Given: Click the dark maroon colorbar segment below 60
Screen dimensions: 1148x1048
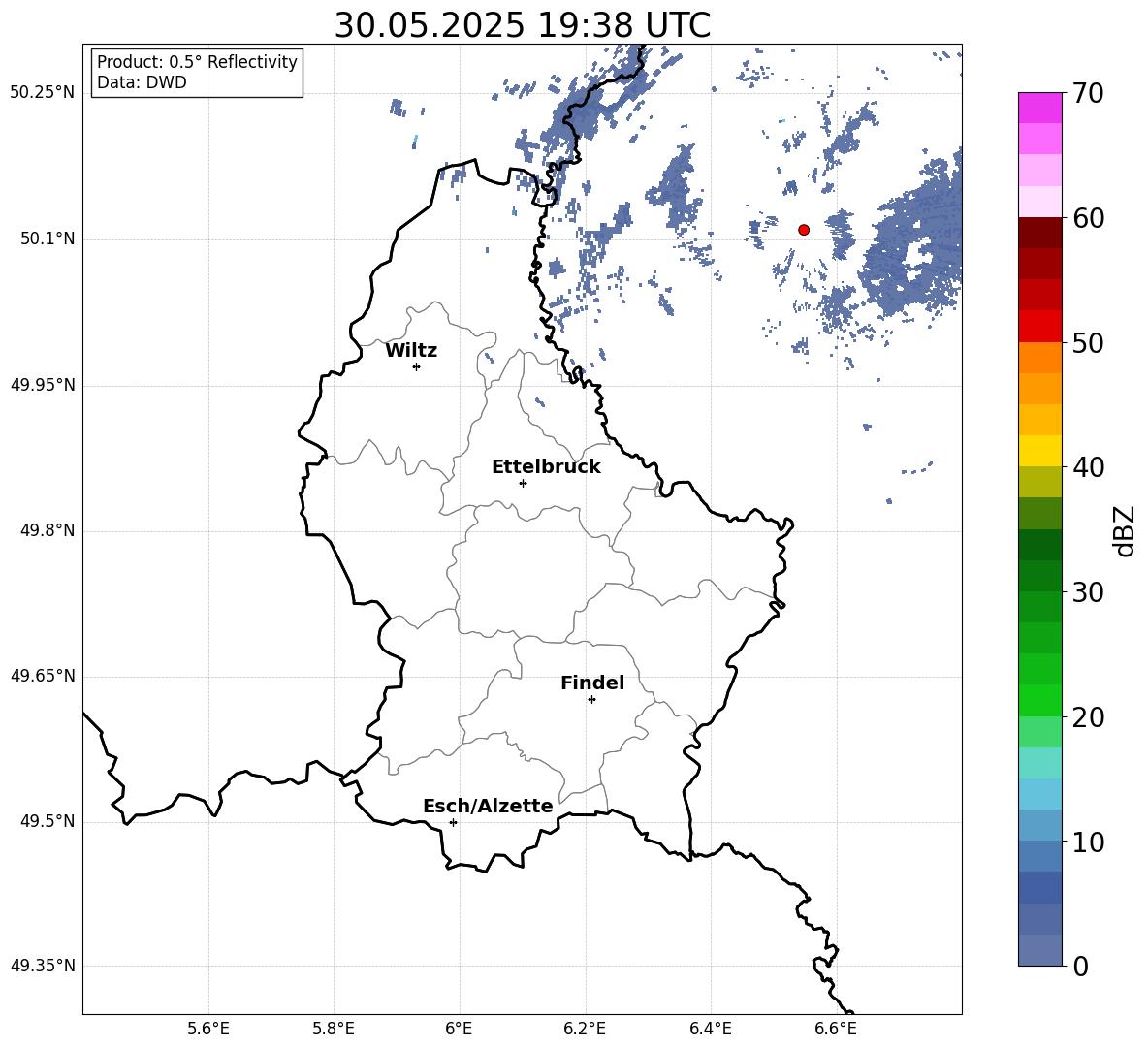Looking at the screenshot, I should click(x=1040, y=234).
